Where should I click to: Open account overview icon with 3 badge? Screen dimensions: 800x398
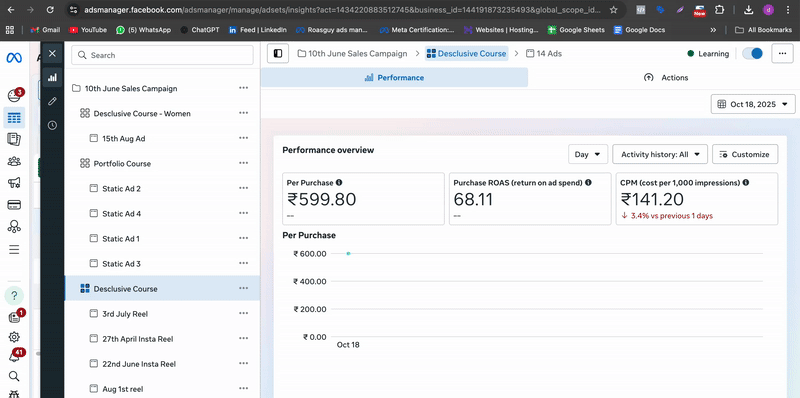point(14,95)
